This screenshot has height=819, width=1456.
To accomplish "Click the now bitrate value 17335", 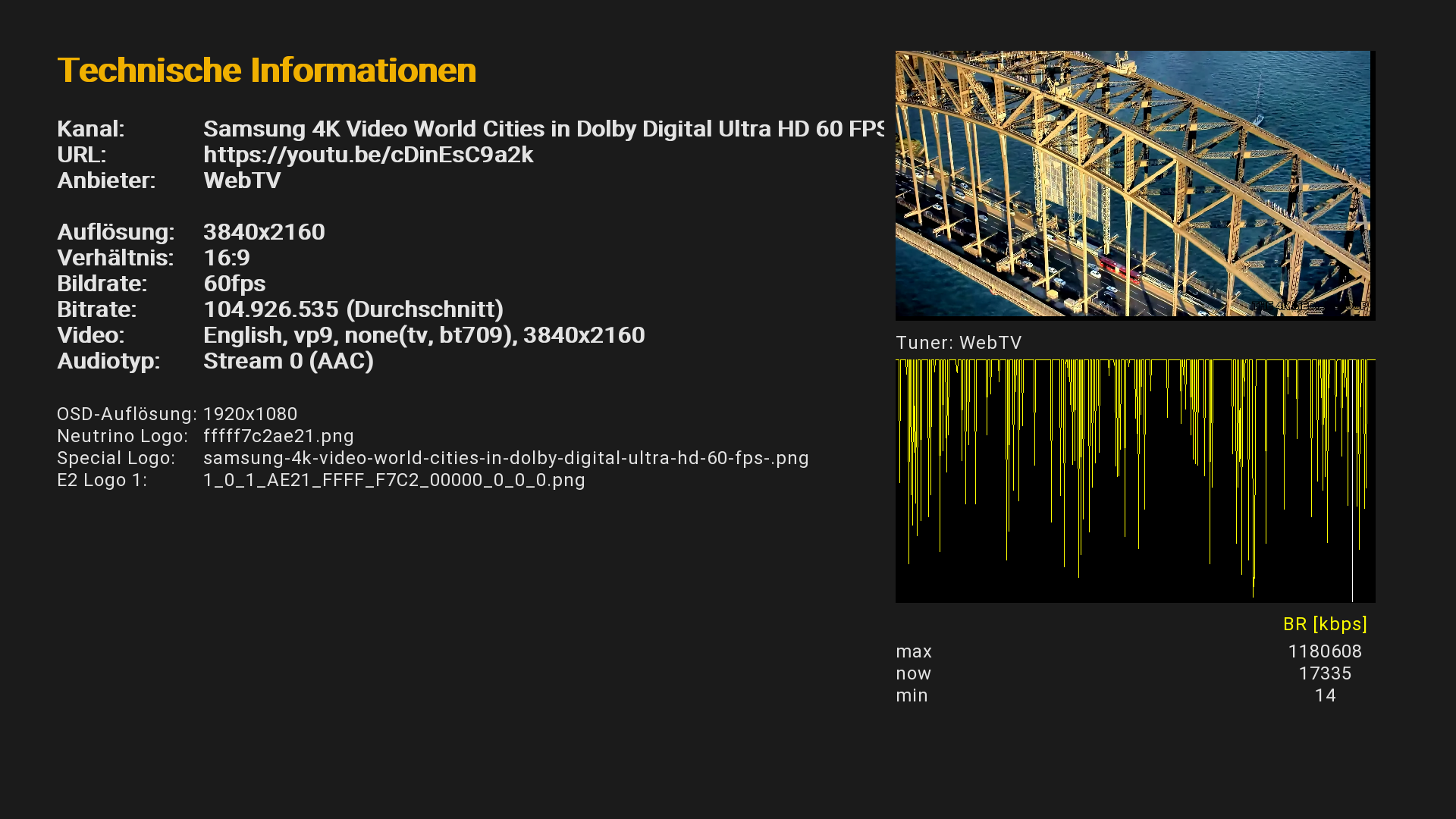I will pyautogui.click(x=1324, y=673).
